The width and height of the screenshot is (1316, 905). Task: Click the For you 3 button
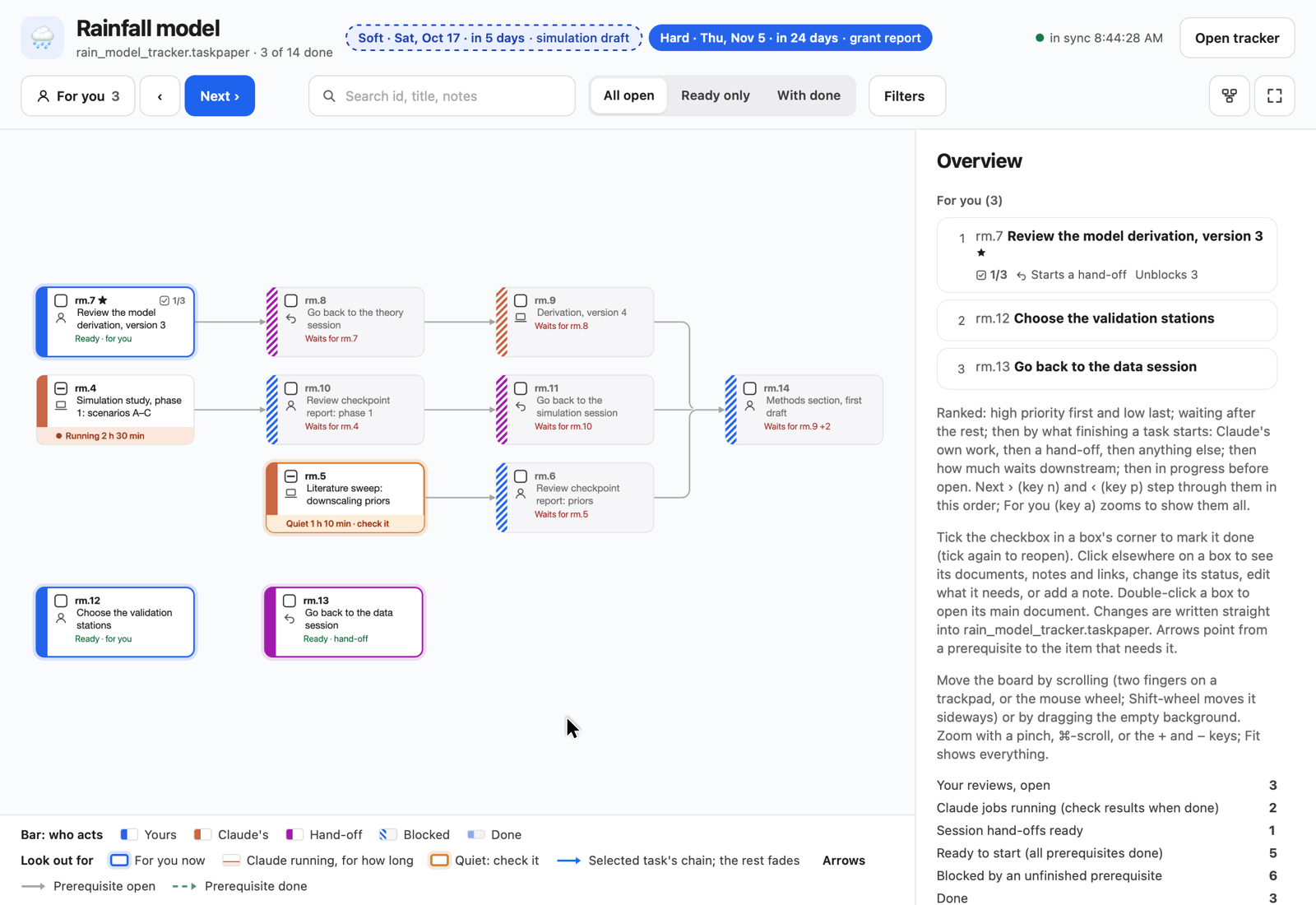tap(78, 96)
